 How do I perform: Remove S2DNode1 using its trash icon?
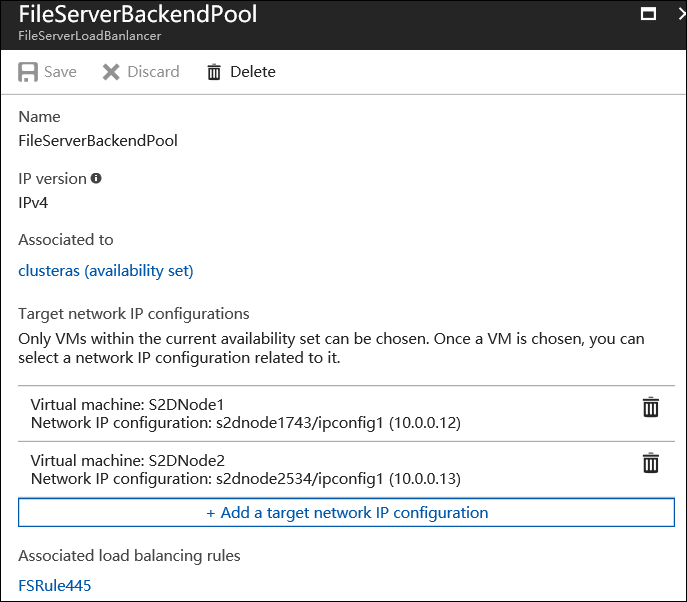650,407
